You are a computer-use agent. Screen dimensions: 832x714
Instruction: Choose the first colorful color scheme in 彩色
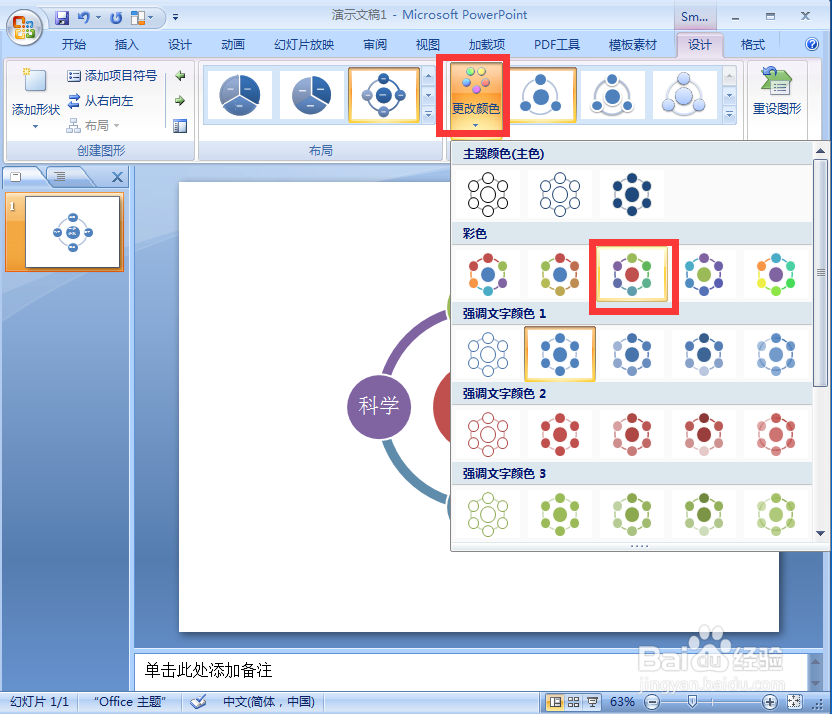coord(488,274)
